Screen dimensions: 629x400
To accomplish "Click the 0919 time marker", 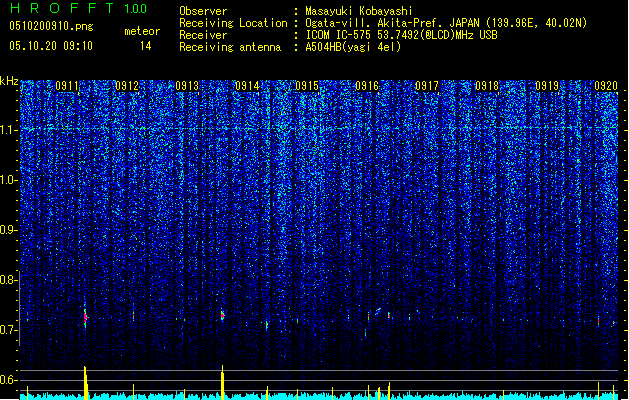I will pyautogui.click(x=547, y=86).
